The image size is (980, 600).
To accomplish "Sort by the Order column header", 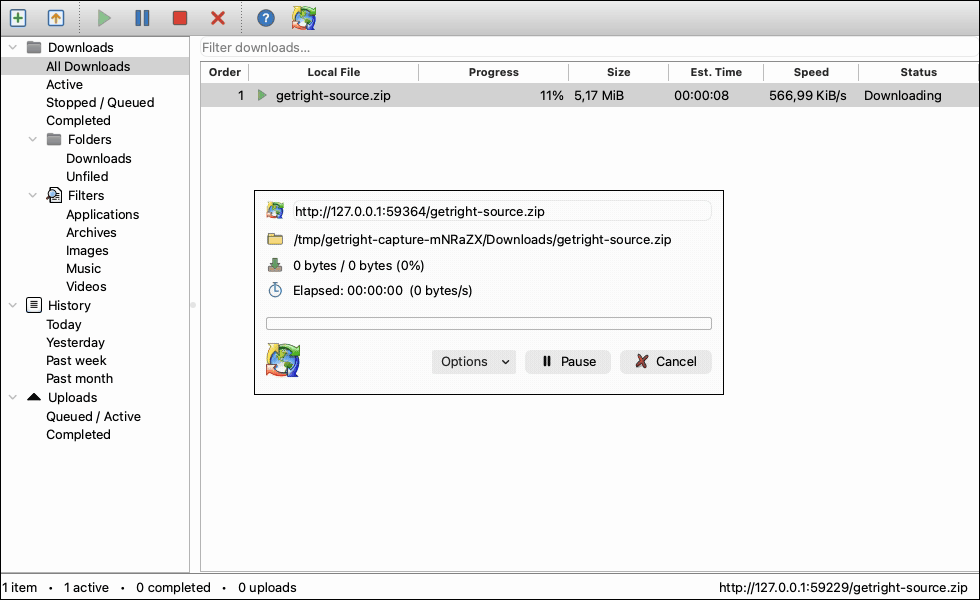I will pos(224,72).
